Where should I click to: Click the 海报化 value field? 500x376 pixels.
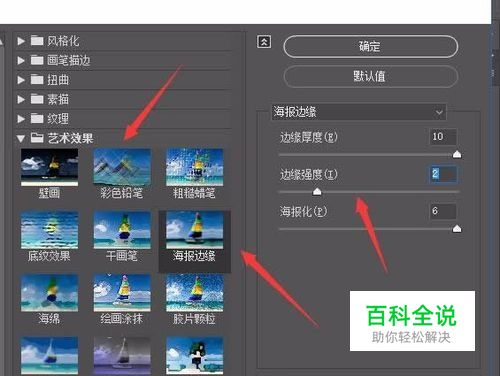click(x=443, y=211)
